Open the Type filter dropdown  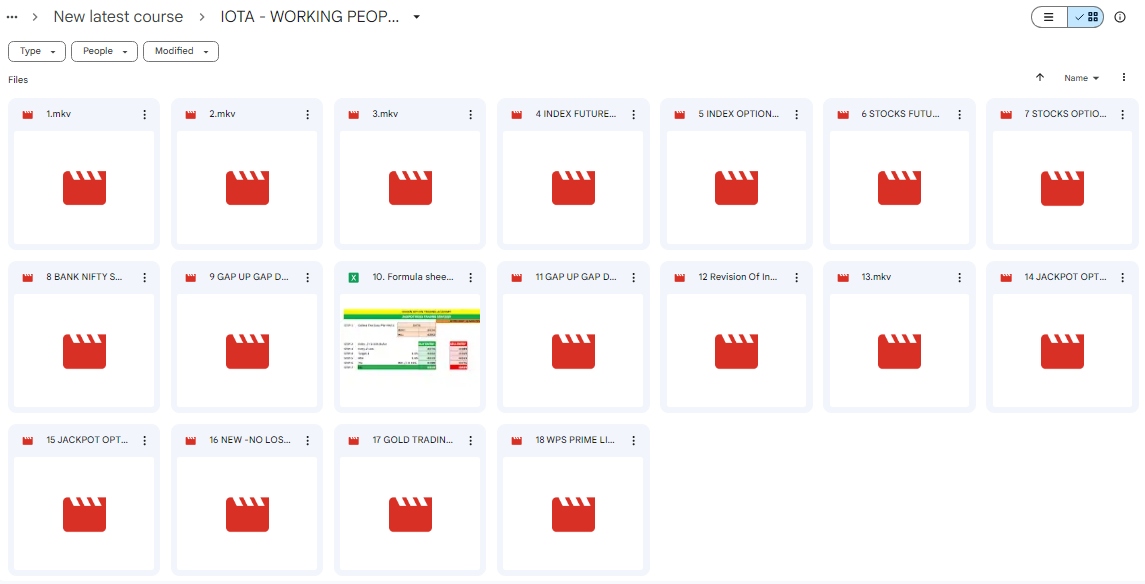(x=37, y=51)
